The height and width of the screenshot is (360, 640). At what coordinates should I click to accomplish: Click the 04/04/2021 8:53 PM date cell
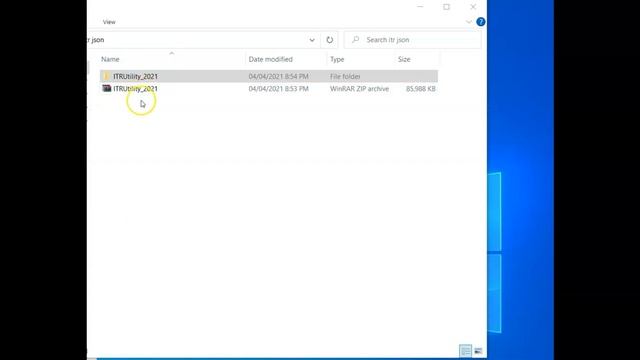click(x=278, y=89)
